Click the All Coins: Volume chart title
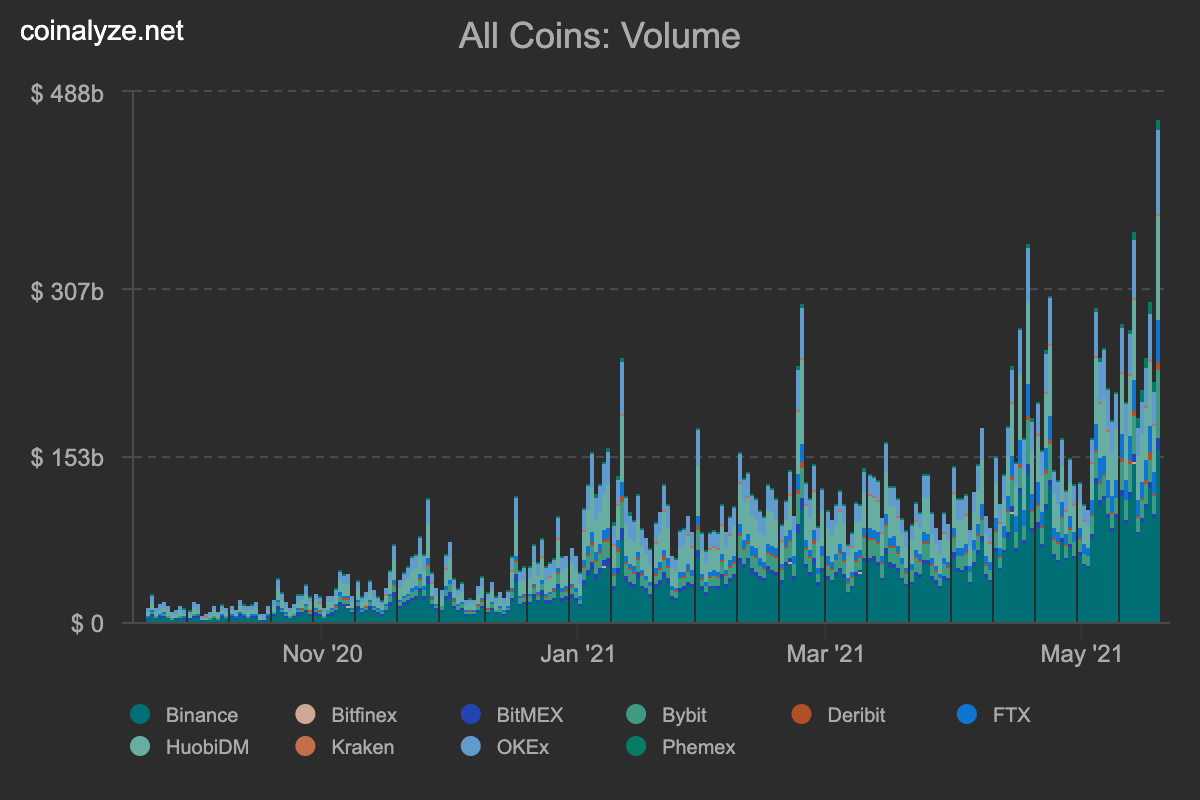Image resolution: width=1200 pixels, height=800 pixels. (599, 36)
